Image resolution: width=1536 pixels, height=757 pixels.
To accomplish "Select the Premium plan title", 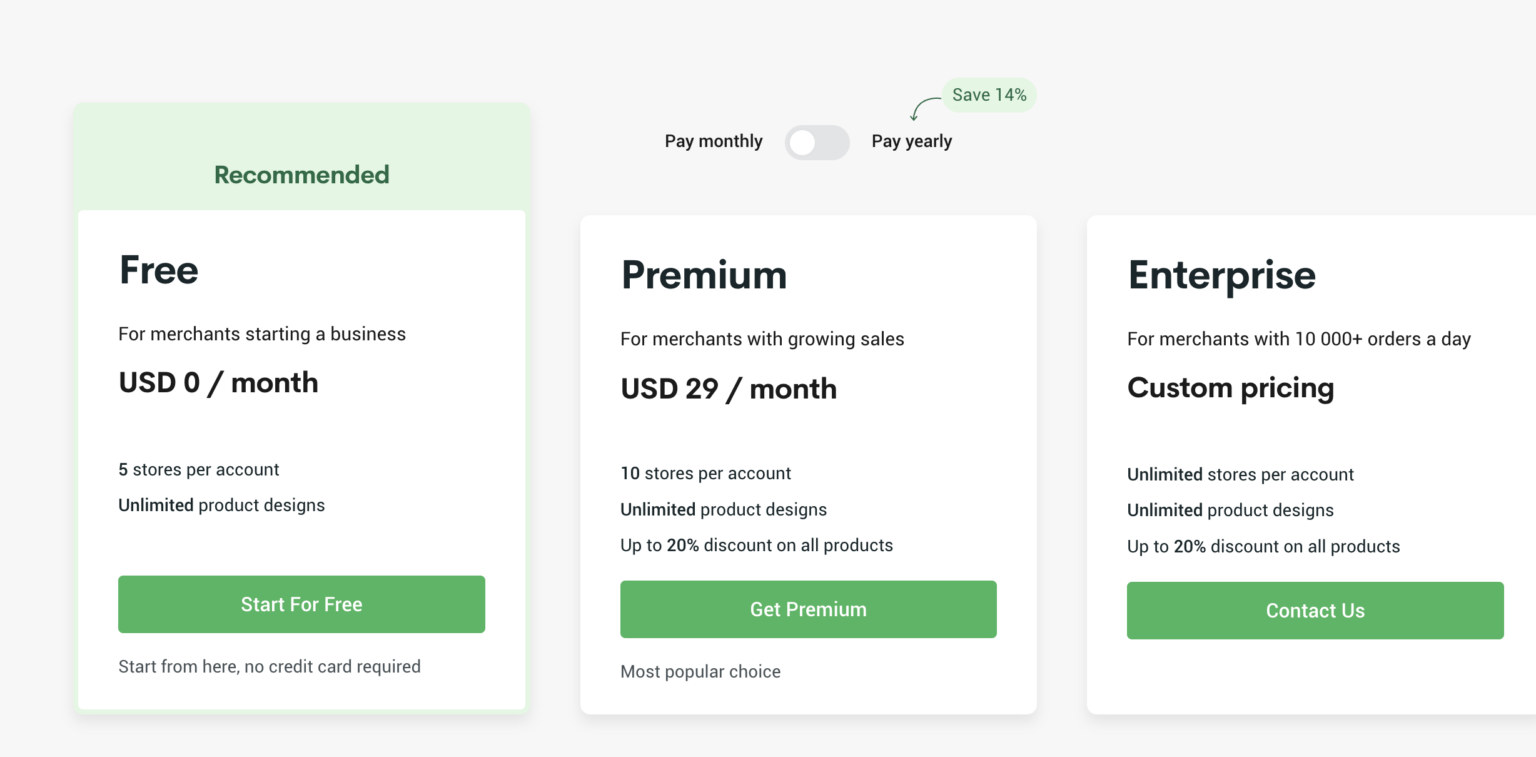I will pyautogui.click(x=704, y=274).
